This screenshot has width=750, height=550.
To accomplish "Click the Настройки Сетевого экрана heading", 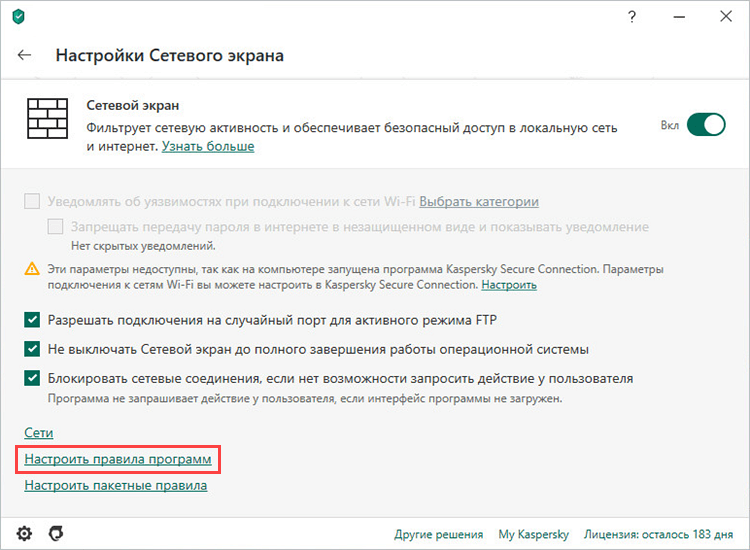I will [170, 55].
